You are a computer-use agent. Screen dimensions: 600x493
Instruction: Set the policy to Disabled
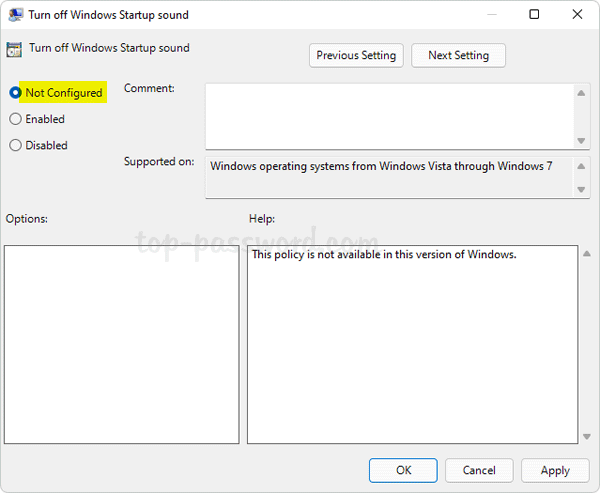pyautogui.click(x=15, y=145)
